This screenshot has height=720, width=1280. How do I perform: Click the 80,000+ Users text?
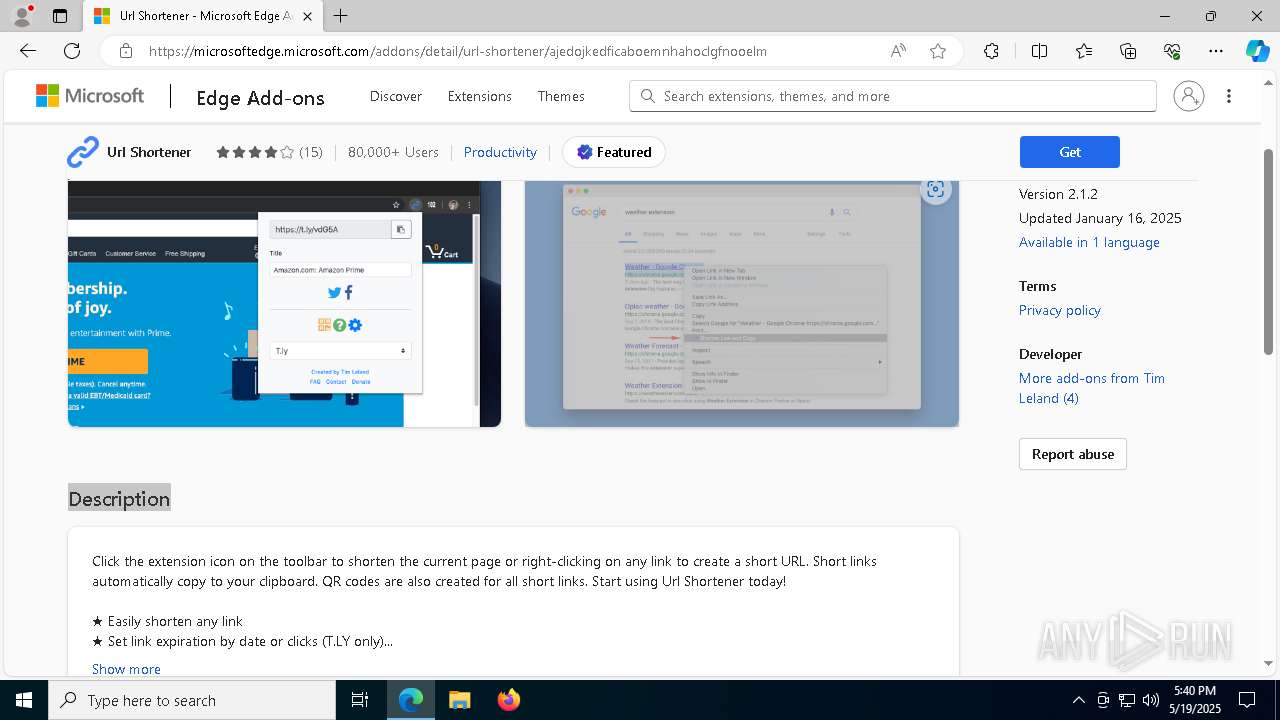393,152
